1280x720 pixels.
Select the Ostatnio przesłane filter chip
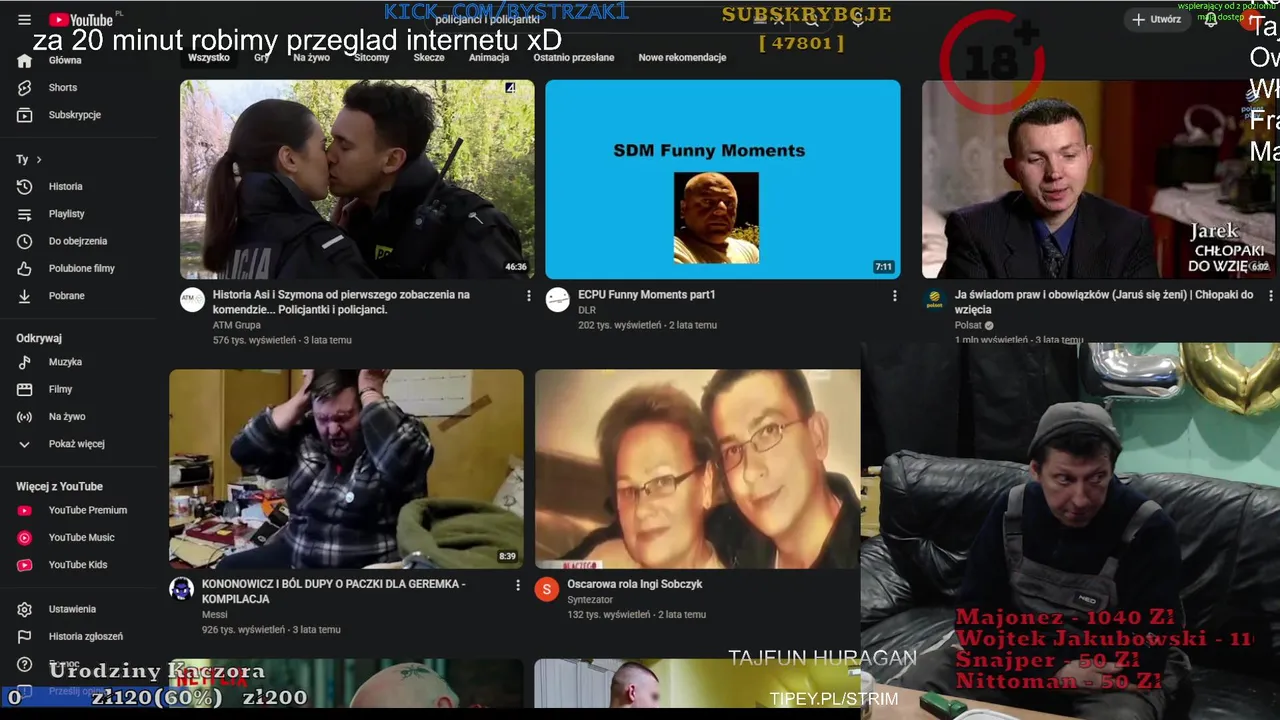(574, 58)
